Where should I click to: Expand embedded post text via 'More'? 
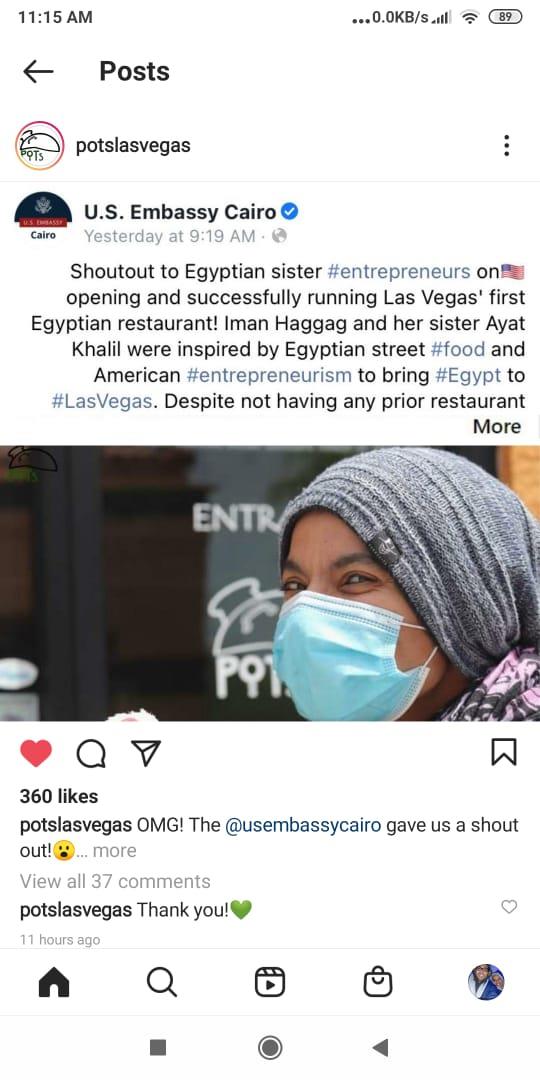pyautogui.click(x=497, y=426)
